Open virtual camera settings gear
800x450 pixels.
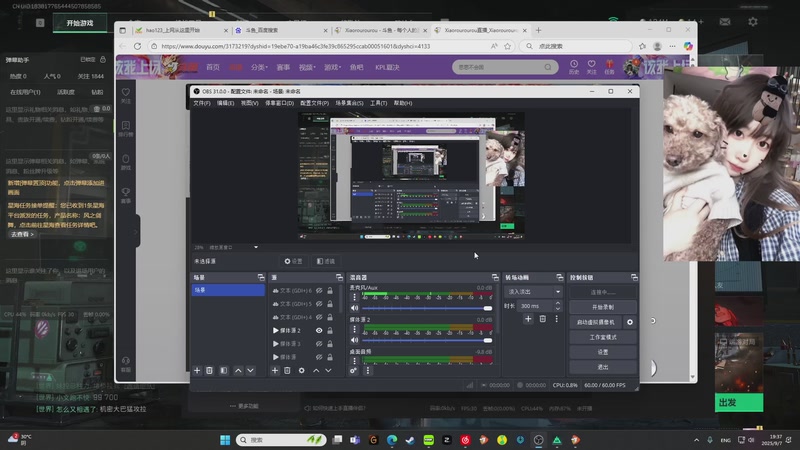[x=630, y=322]
